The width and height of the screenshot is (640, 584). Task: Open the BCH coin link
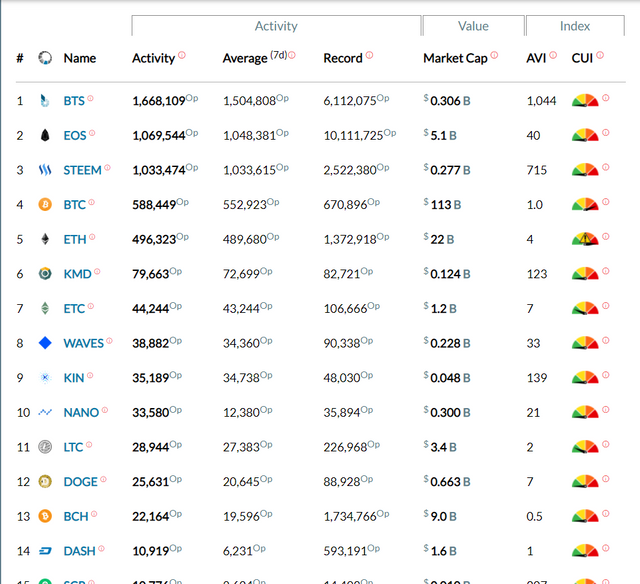tap(76, 517)
